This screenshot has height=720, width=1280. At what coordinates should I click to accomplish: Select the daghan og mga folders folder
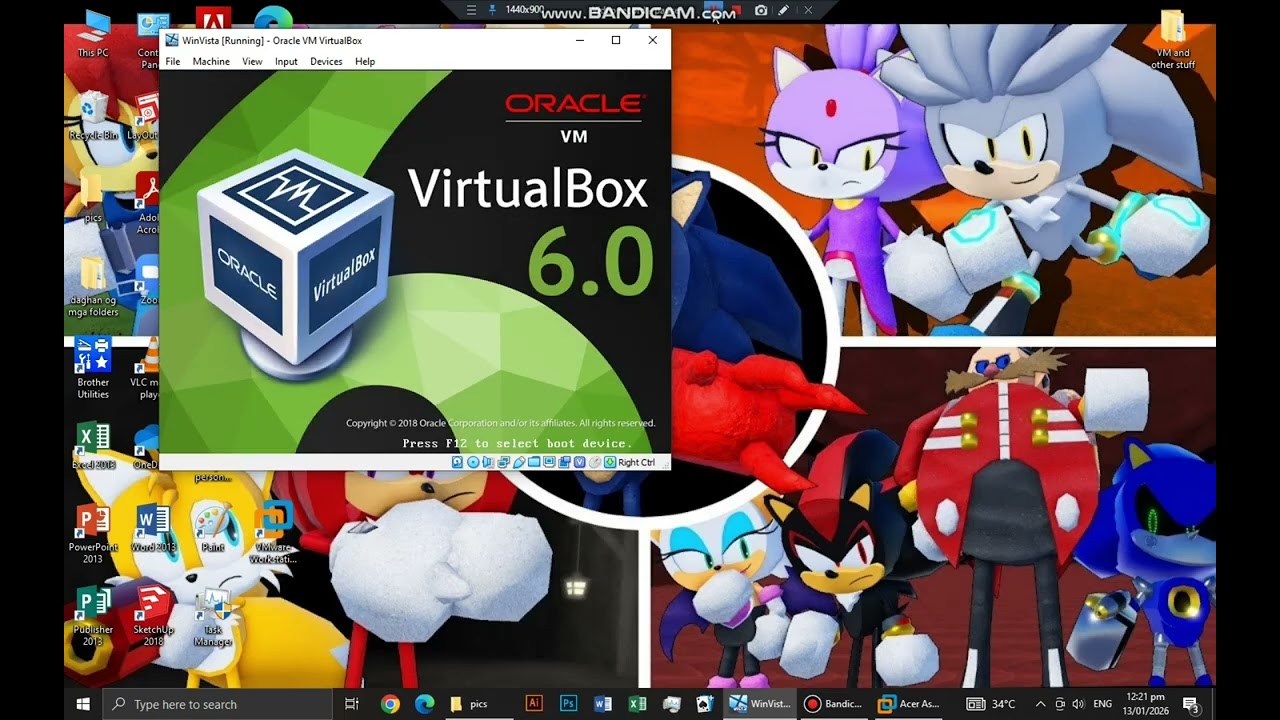tap(93, 286)
